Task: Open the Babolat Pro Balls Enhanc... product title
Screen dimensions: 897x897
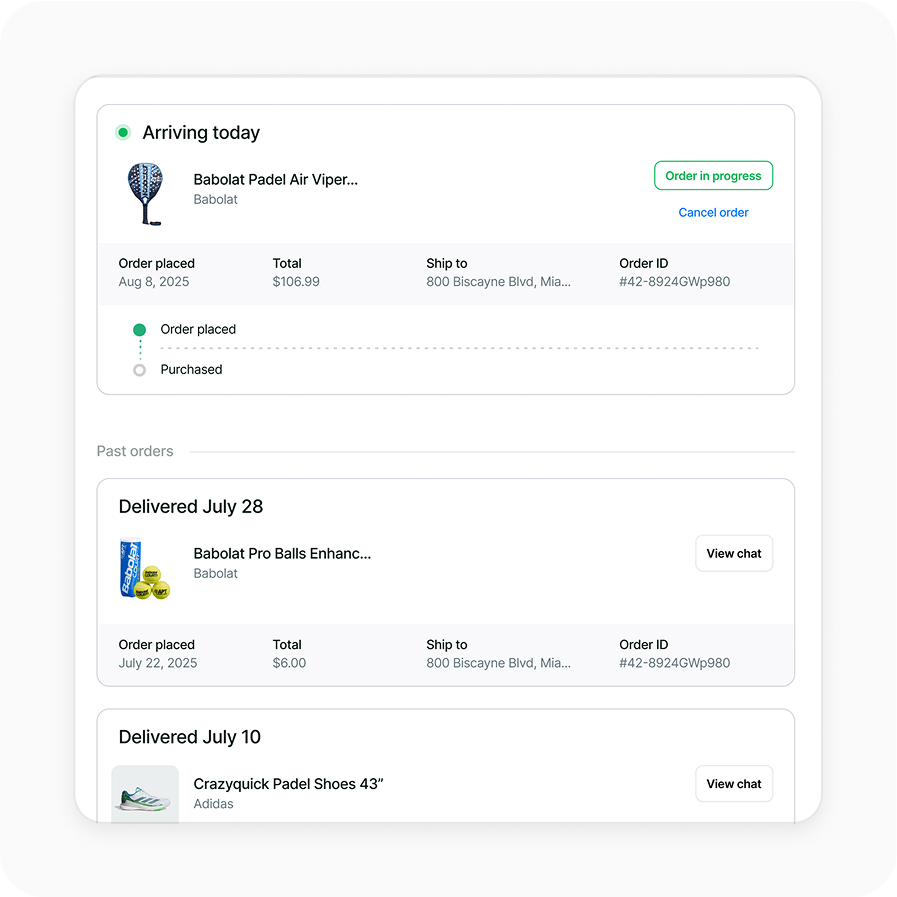Action: click(282, 554)
